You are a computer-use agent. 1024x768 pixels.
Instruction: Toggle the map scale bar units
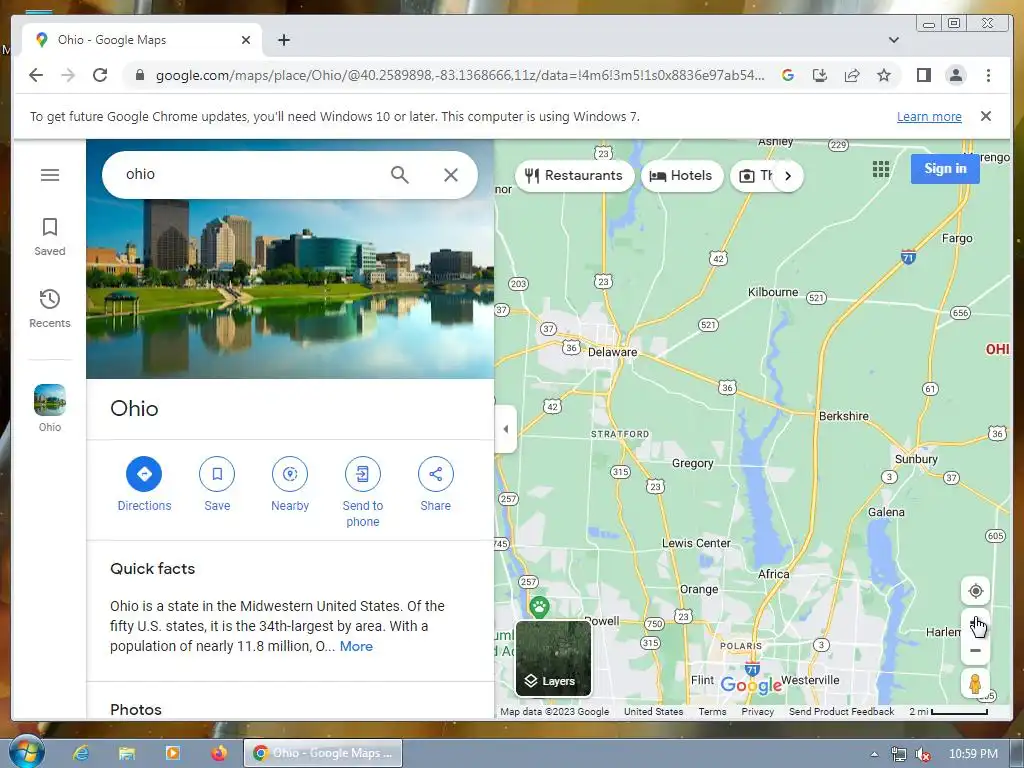click(x=948, y=711)
